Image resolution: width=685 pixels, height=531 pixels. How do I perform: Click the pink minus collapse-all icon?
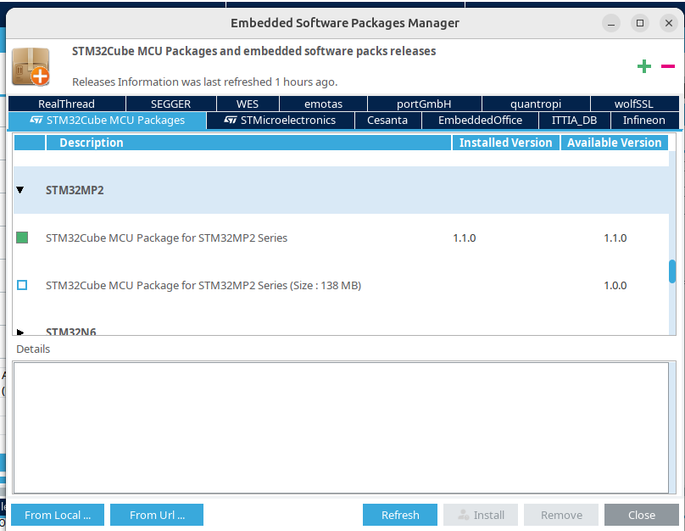tap(668, 66)
